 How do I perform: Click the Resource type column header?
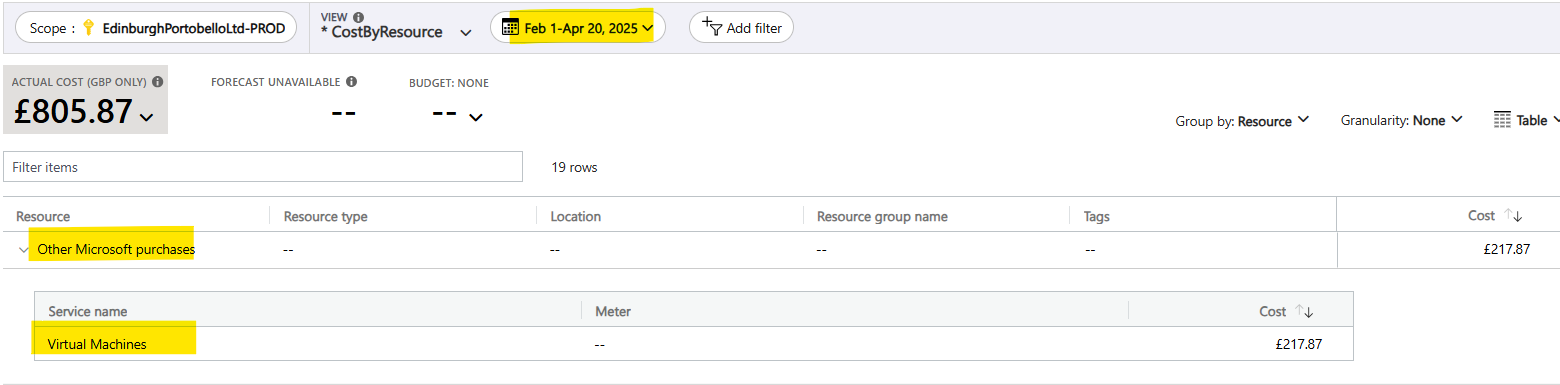pyautogui.click(x=326, y=216)
